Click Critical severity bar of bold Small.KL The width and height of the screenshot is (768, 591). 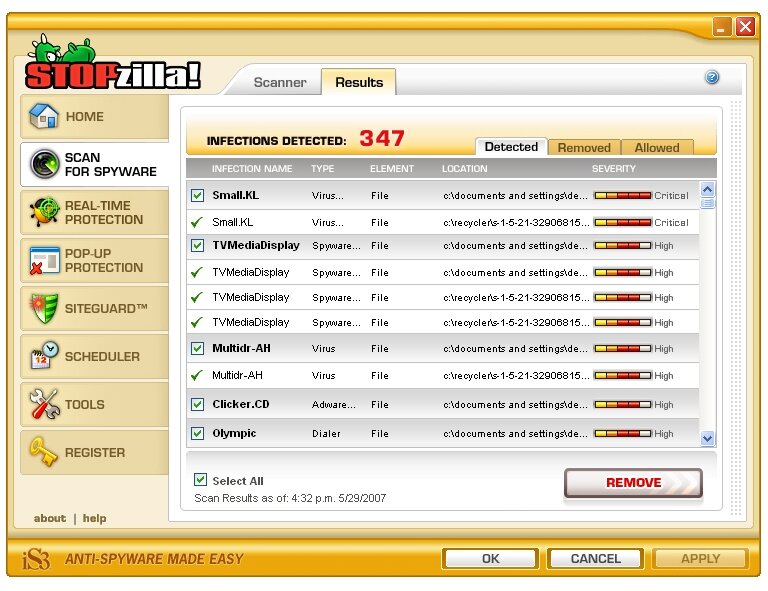(623, 195)
